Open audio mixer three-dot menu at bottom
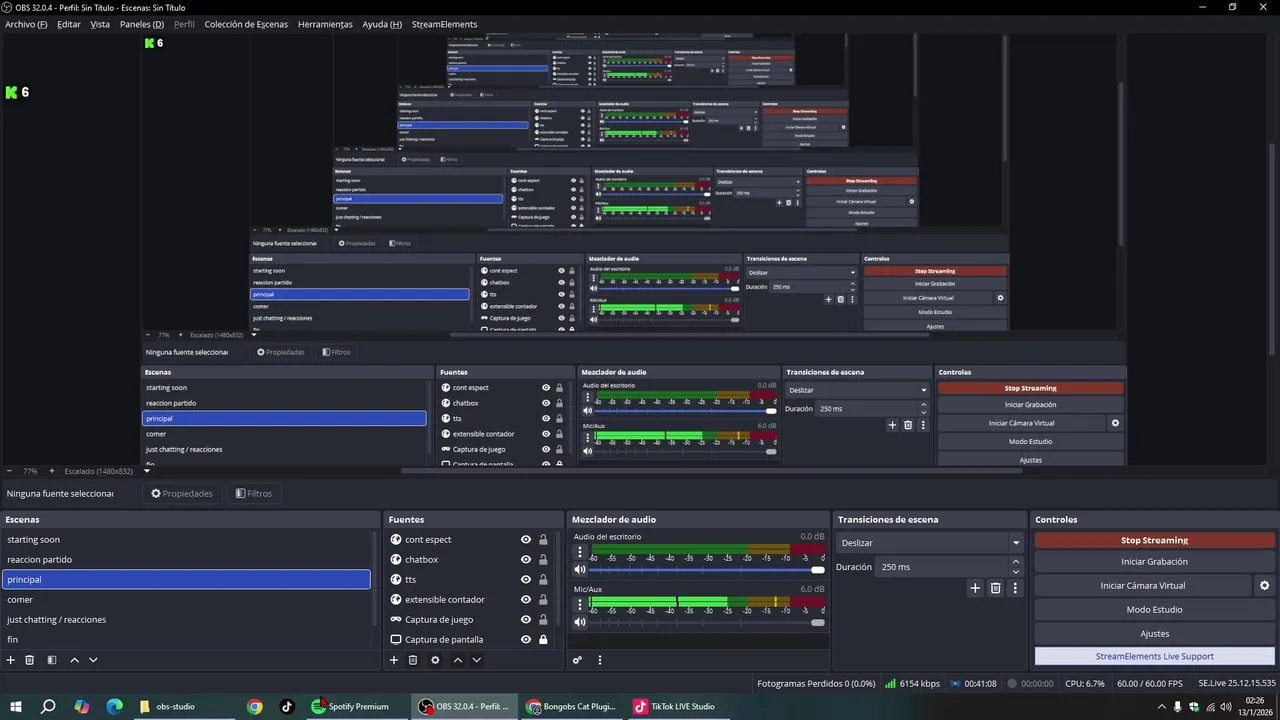Image resolution: width=1280 pixels, height=720 pixels. [x=600, y=660]
